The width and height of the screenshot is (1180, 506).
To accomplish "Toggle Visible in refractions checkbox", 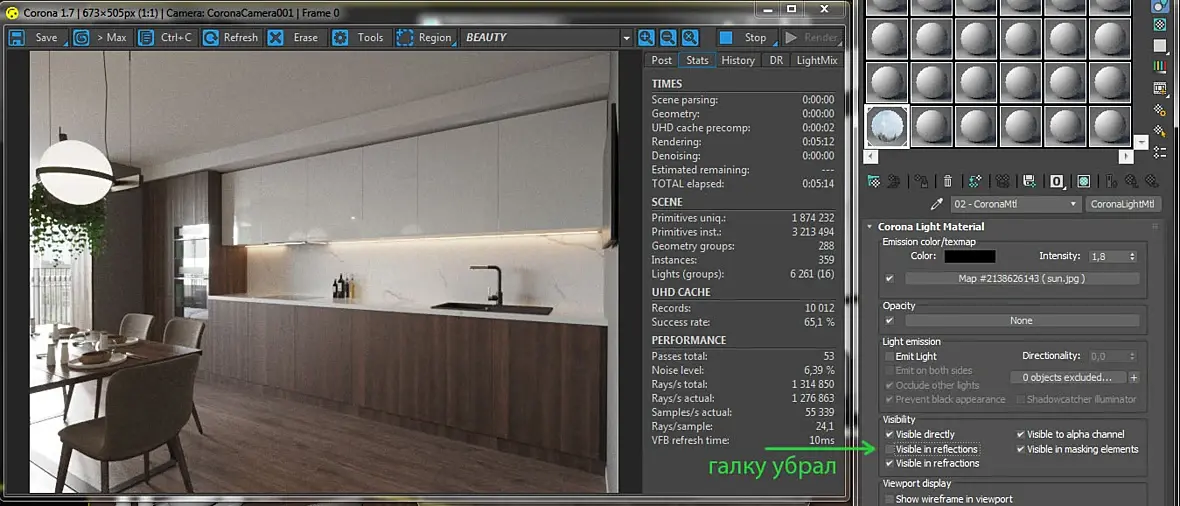I will coord(890,464).
